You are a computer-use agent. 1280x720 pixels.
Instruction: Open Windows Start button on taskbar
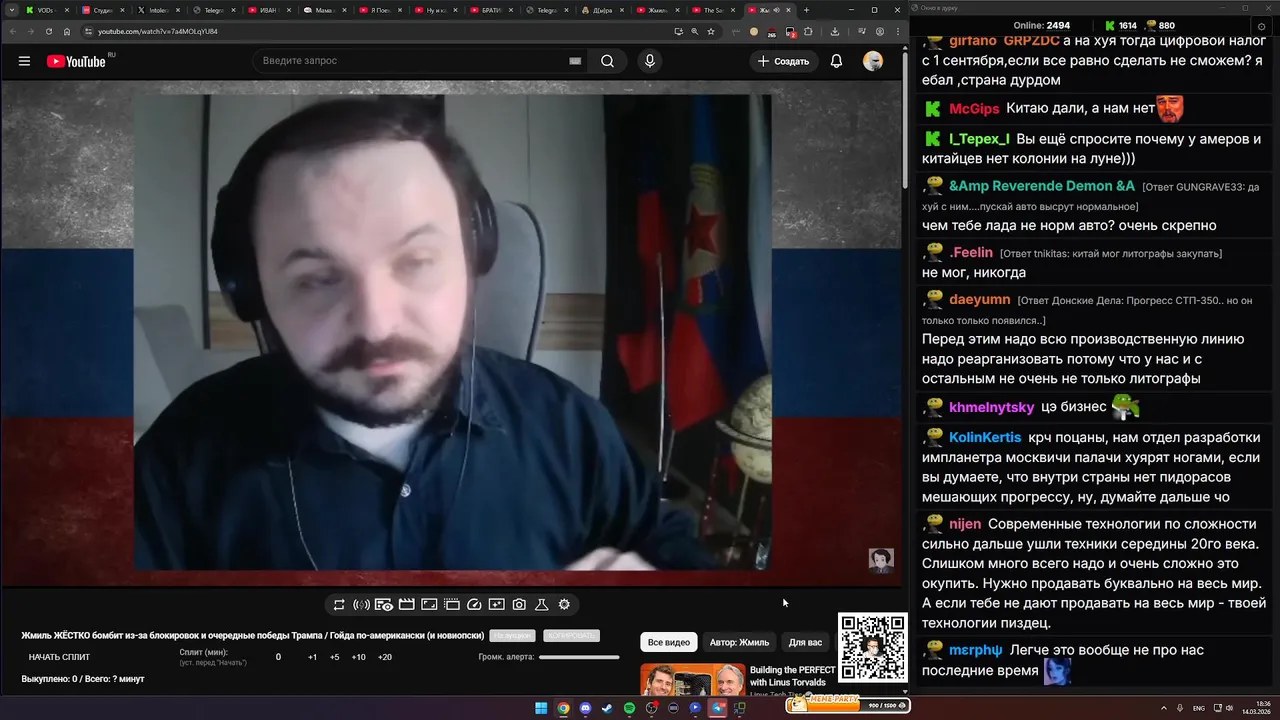(541, 708)
